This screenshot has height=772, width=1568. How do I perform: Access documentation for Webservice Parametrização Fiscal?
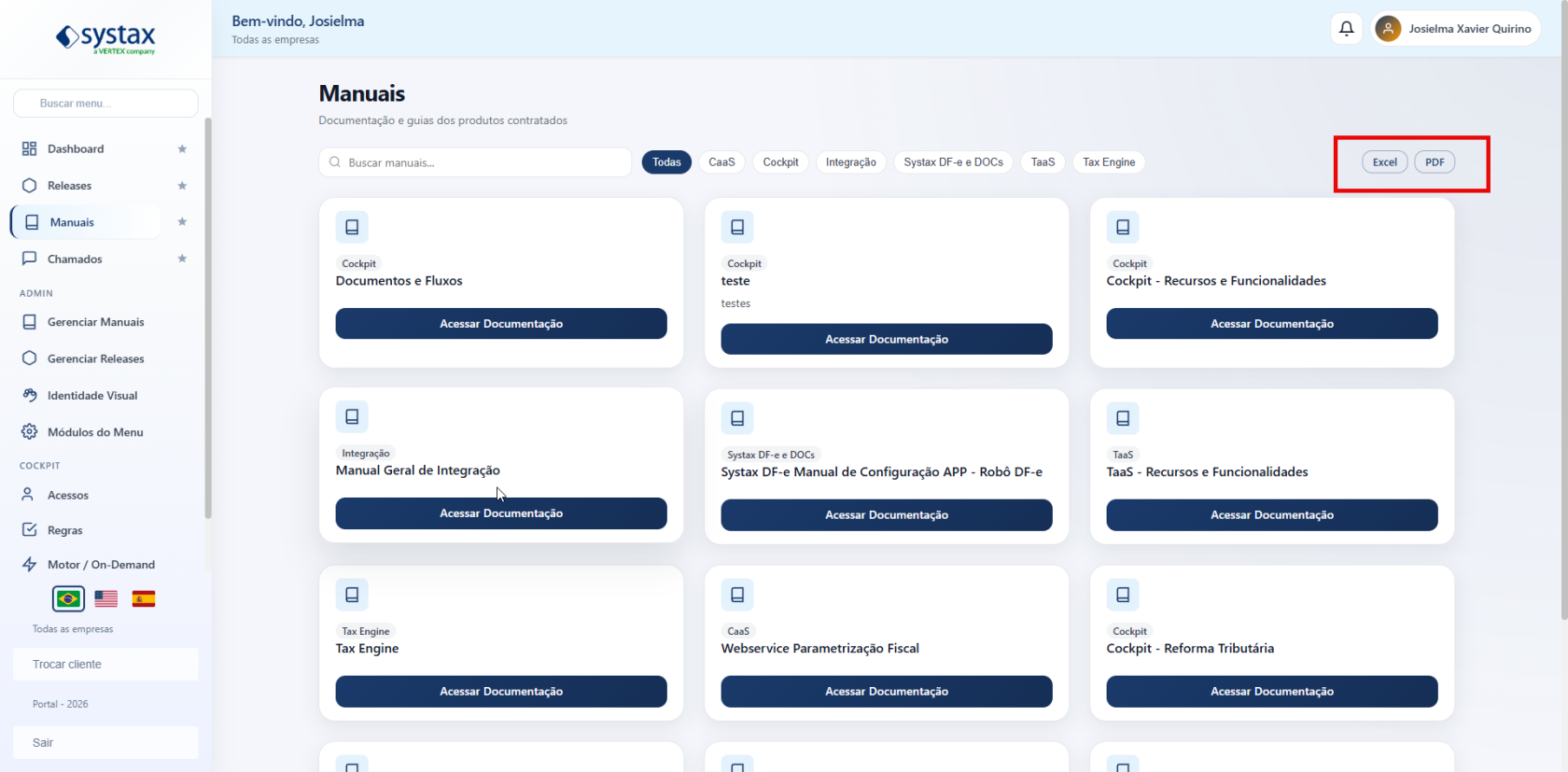pos(887,692)
